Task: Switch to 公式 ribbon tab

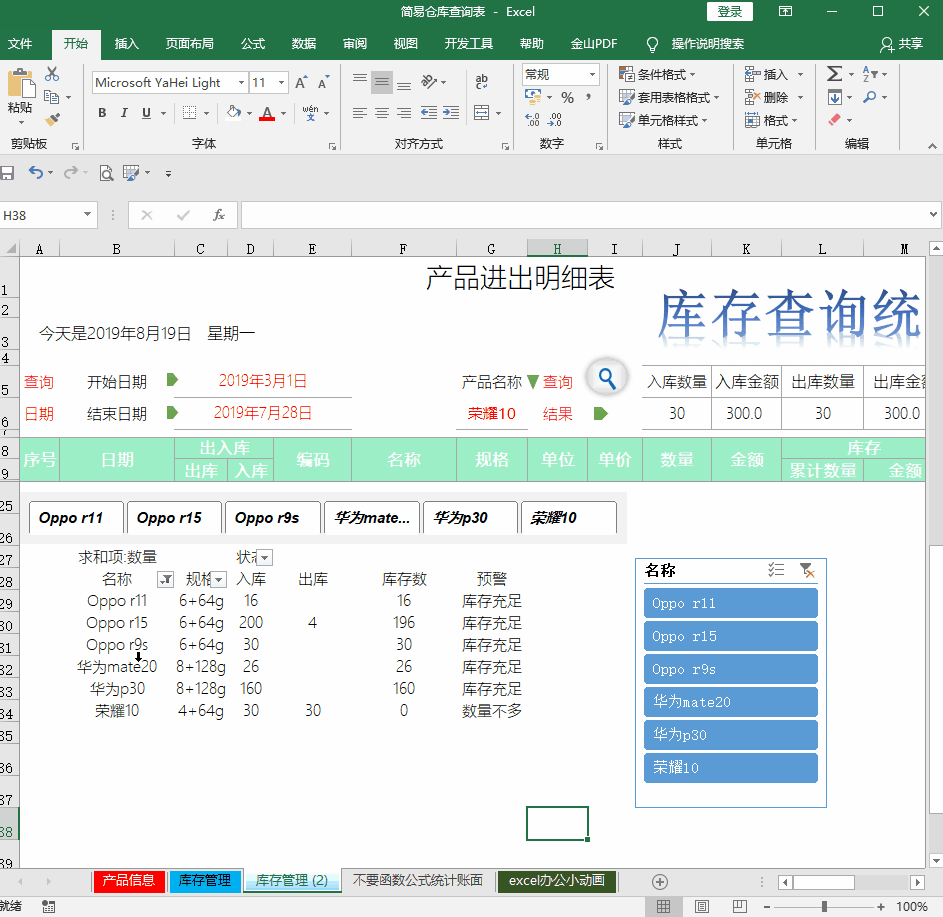Action: click(253, 43)
